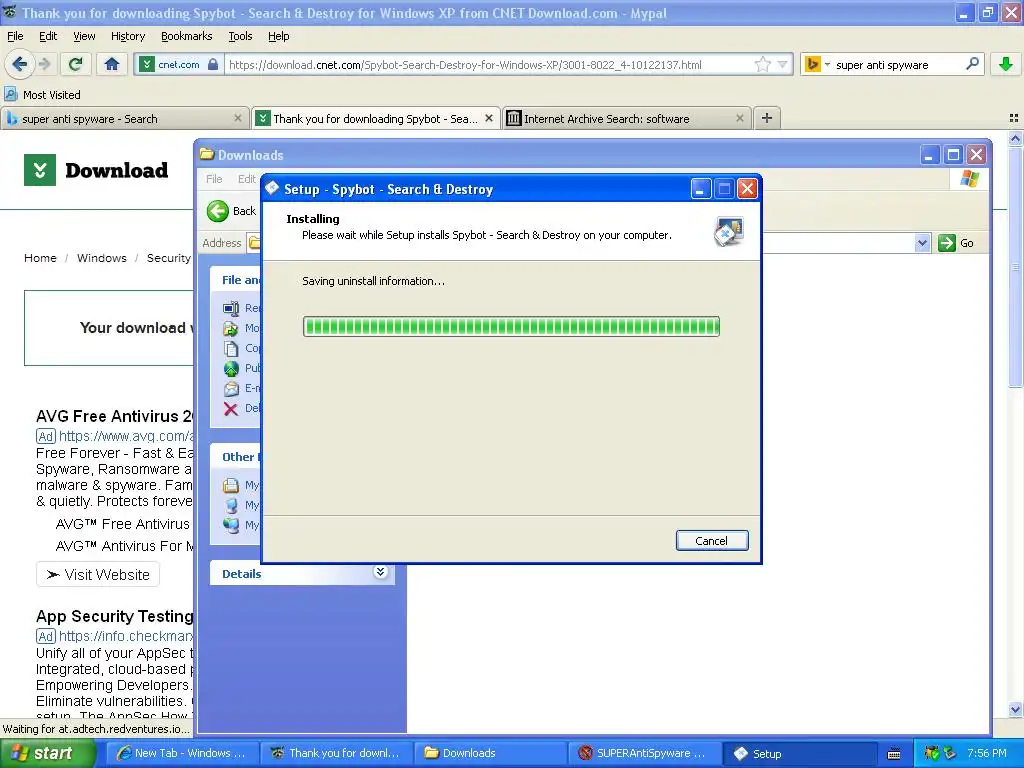
Task: Click the Rename task icon in Downloads sidebar
Action: 231,308
